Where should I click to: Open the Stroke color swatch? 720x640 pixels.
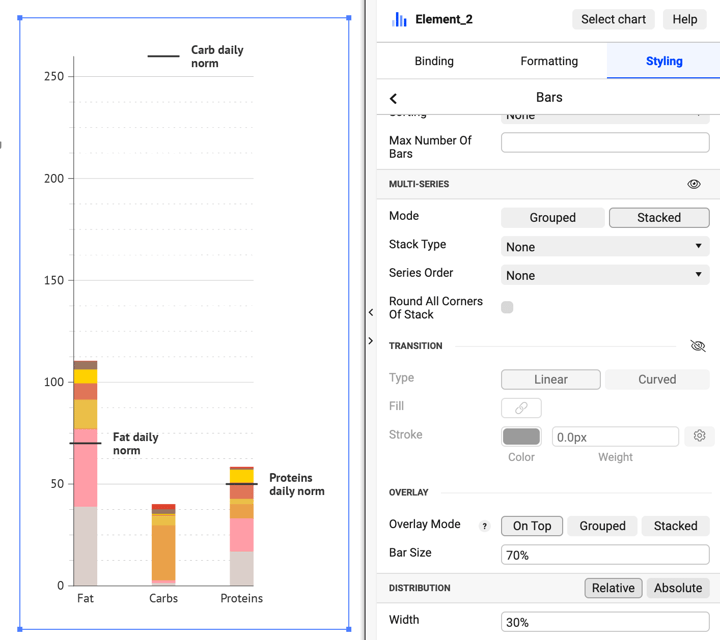point(521,436)
